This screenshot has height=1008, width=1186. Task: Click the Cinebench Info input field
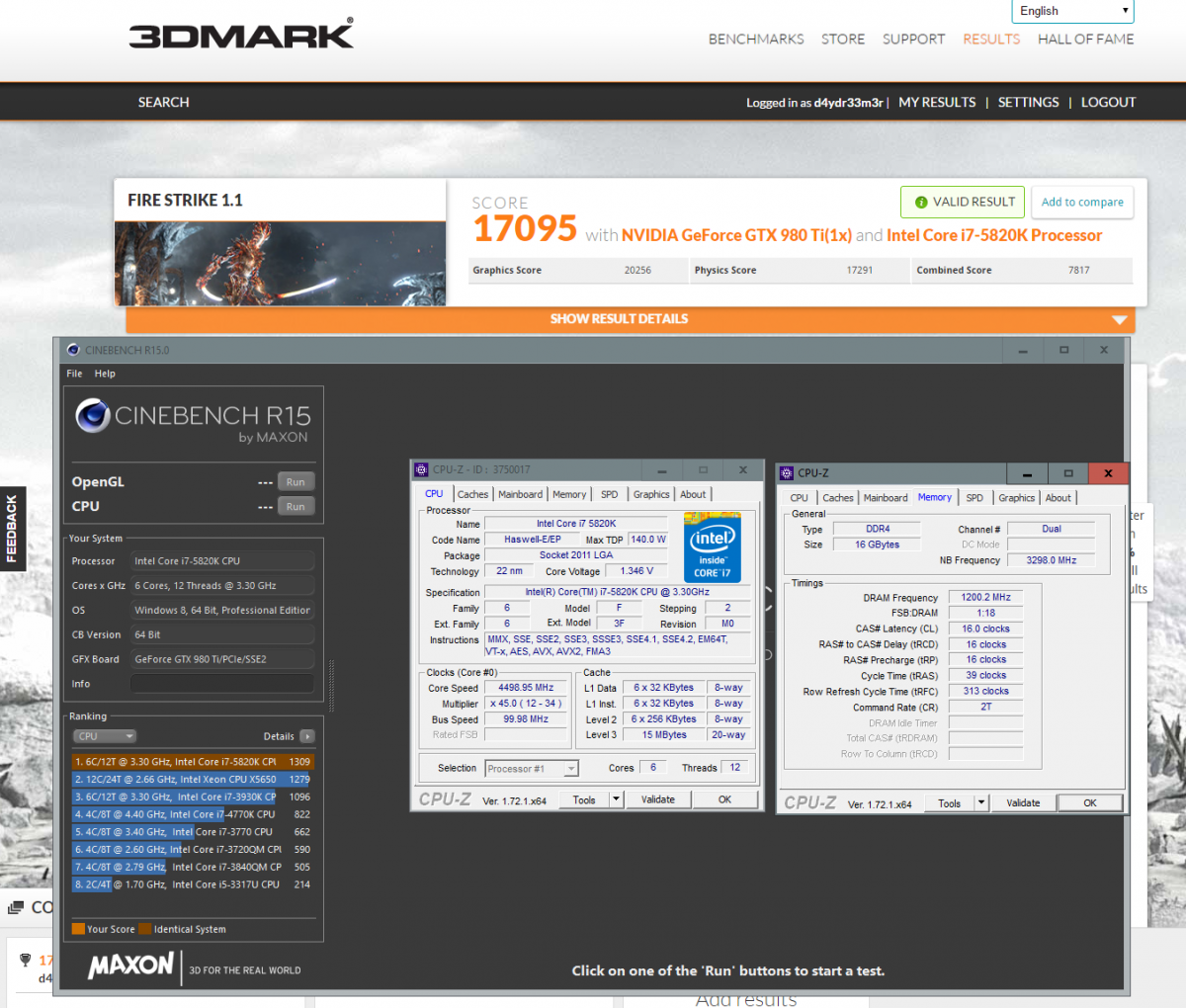point(222,684)
